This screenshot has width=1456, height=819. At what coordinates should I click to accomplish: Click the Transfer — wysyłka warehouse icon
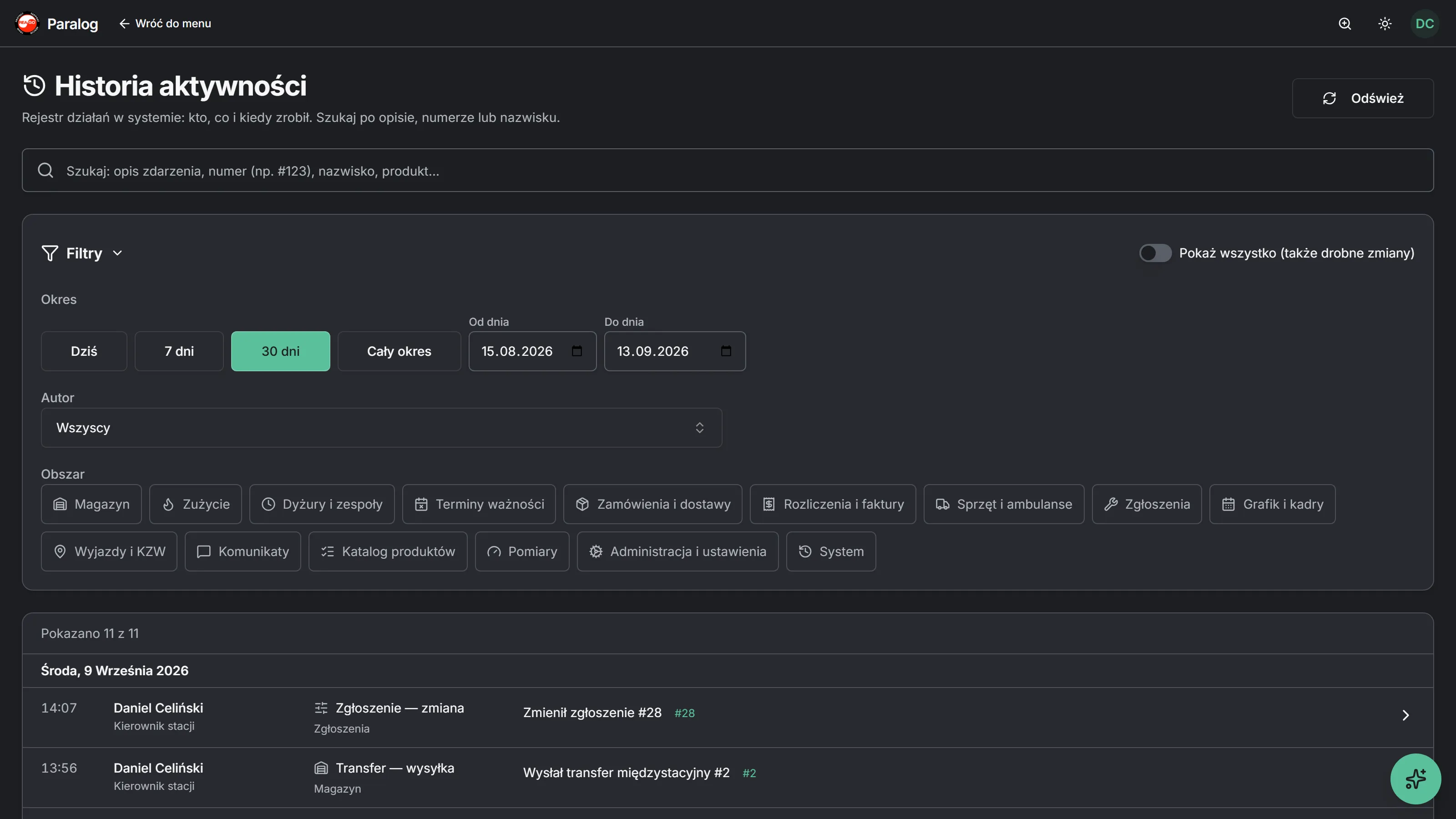320,768
